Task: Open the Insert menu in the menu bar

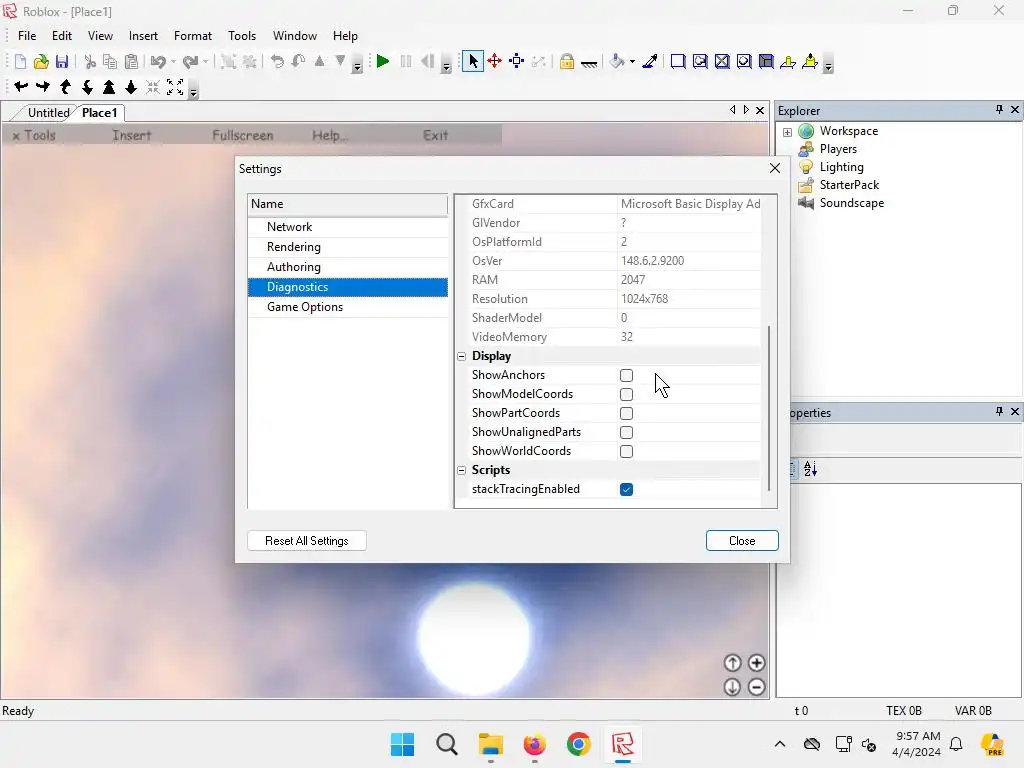Action: [143, 36]
